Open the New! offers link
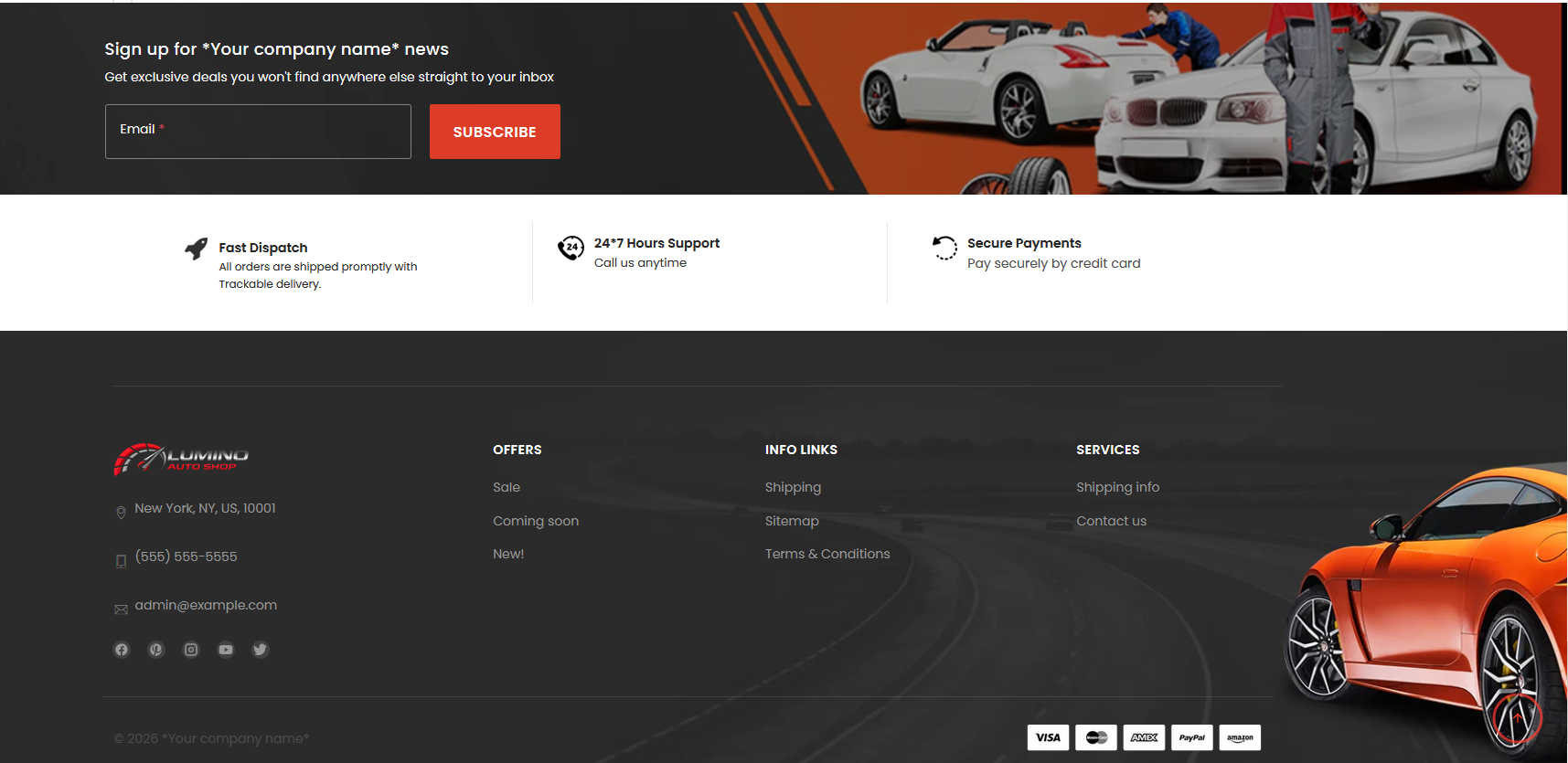 coord(508,554)
